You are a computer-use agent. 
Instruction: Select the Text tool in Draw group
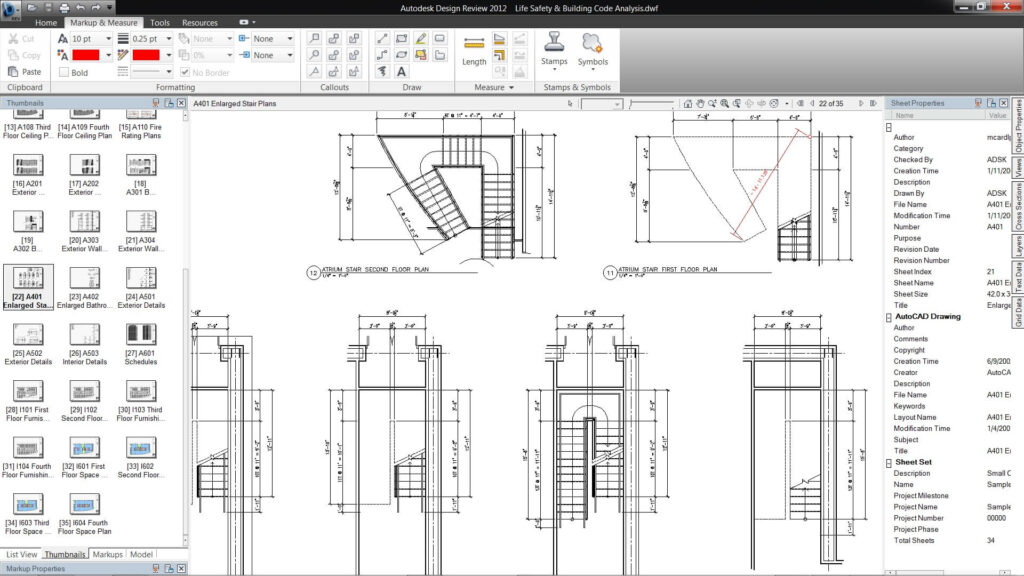(x=402, y=72)
